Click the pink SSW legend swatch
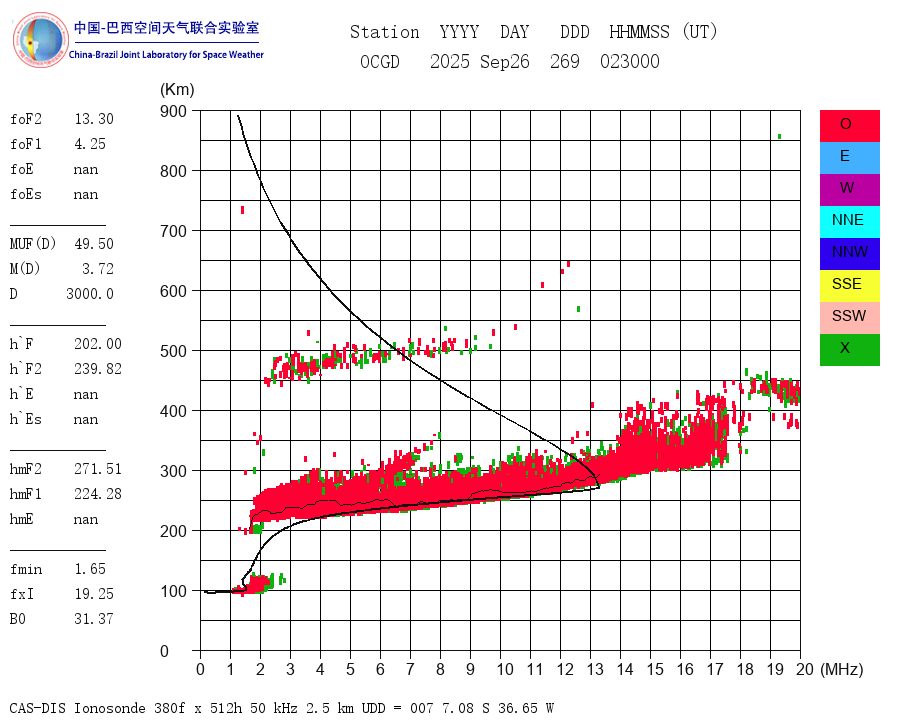 [x=849, y=318]
